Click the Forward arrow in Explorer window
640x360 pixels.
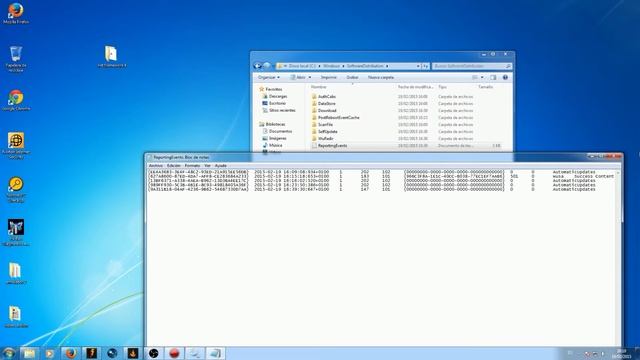click(x=267, y=66)
